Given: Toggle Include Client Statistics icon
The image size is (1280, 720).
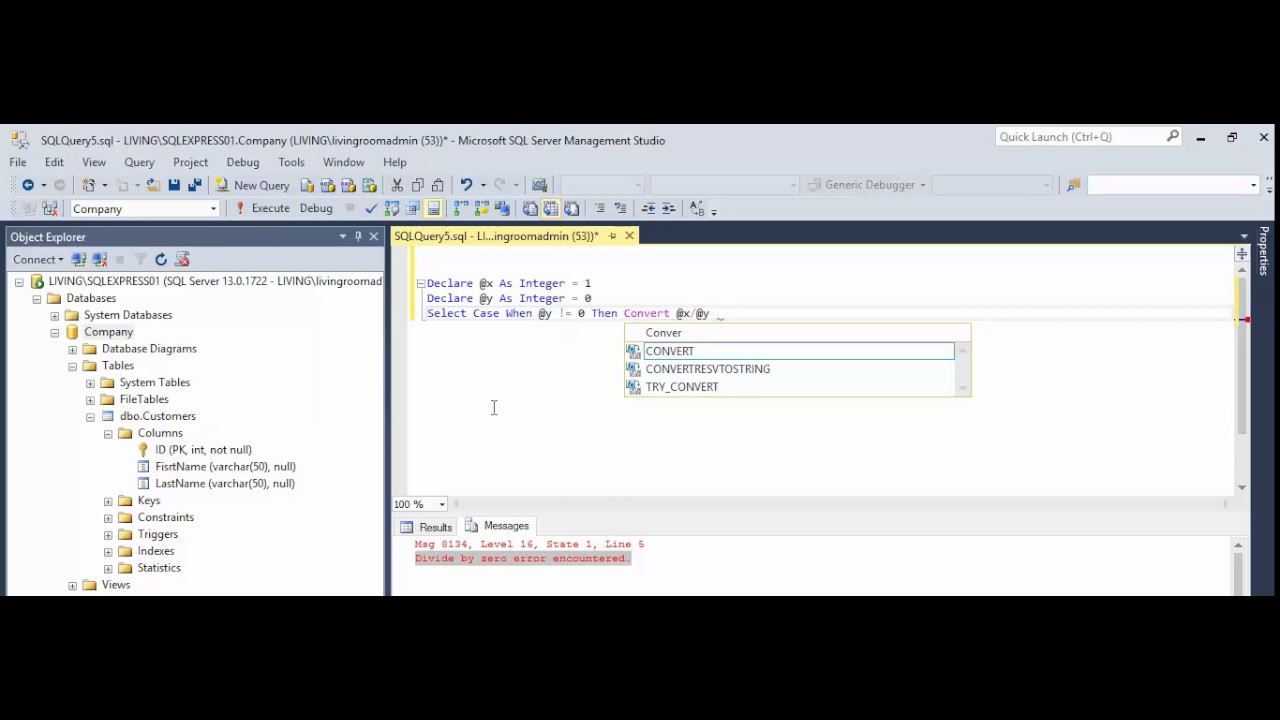Looking at the screenshot, I should [502, 208].
